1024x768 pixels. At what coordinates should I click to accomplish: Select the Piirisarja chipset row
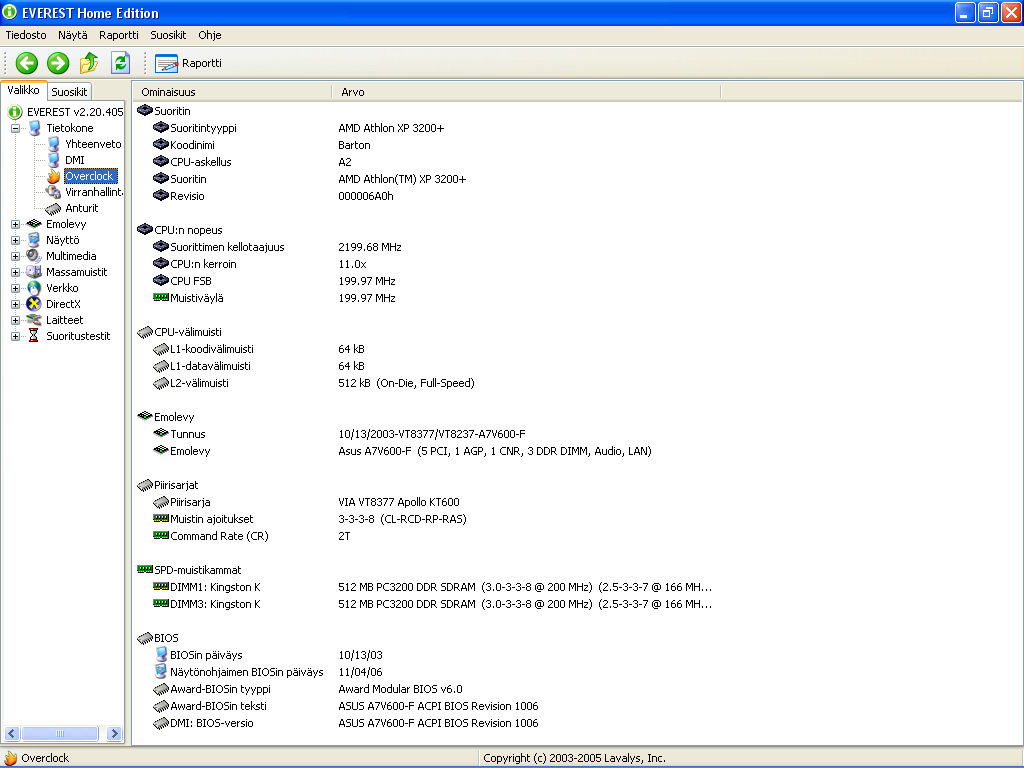click(577, 502)
